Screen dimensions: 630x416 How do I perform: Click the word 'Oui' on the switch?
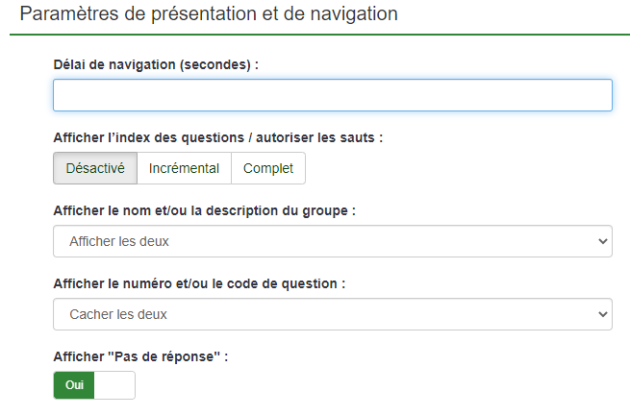[74, 385]
